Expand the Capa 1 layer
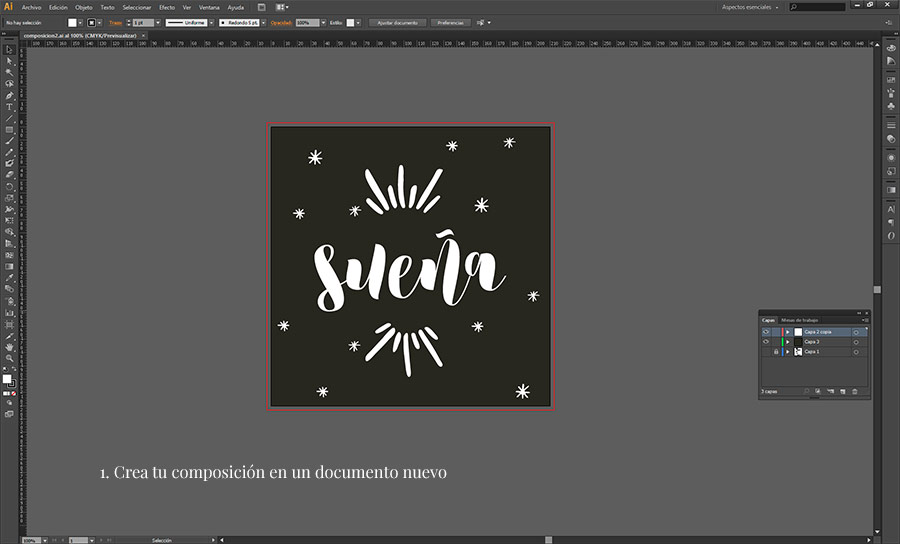900x544 pixels. point(788,351)
